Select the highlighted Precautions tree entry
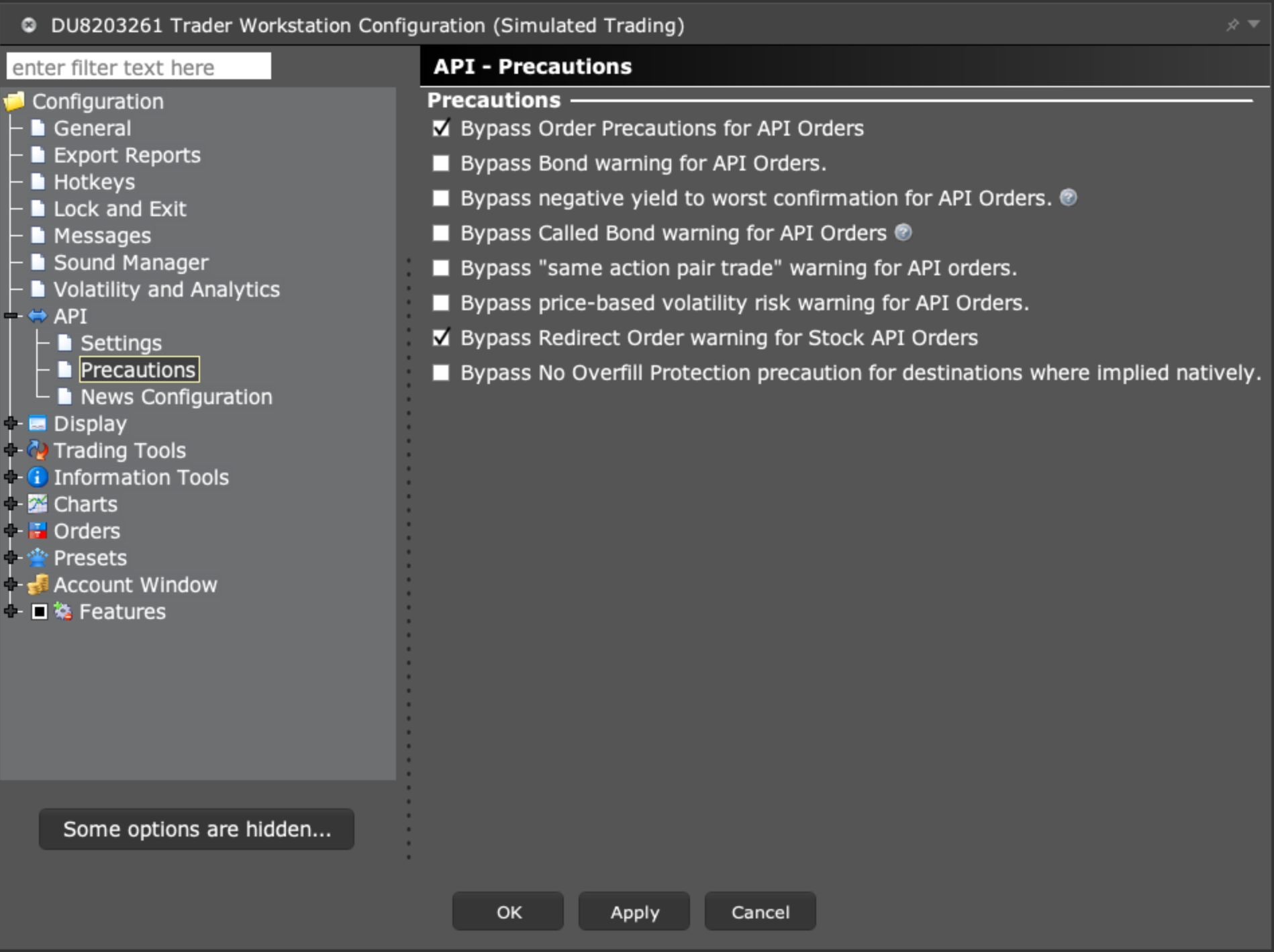Screen dimensions: 1274x952 click(139, 370)
